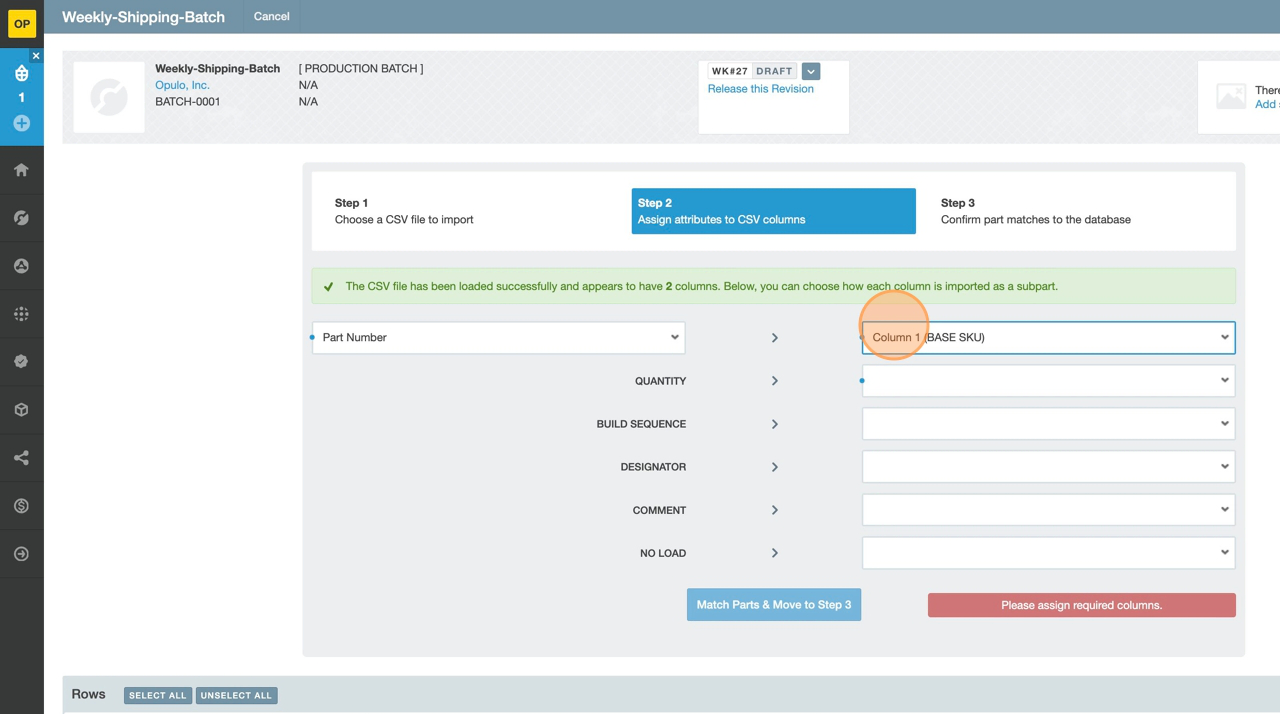
Task: Open the DESIGNATOR column dropdown
Action: [x=1048, y=467]
